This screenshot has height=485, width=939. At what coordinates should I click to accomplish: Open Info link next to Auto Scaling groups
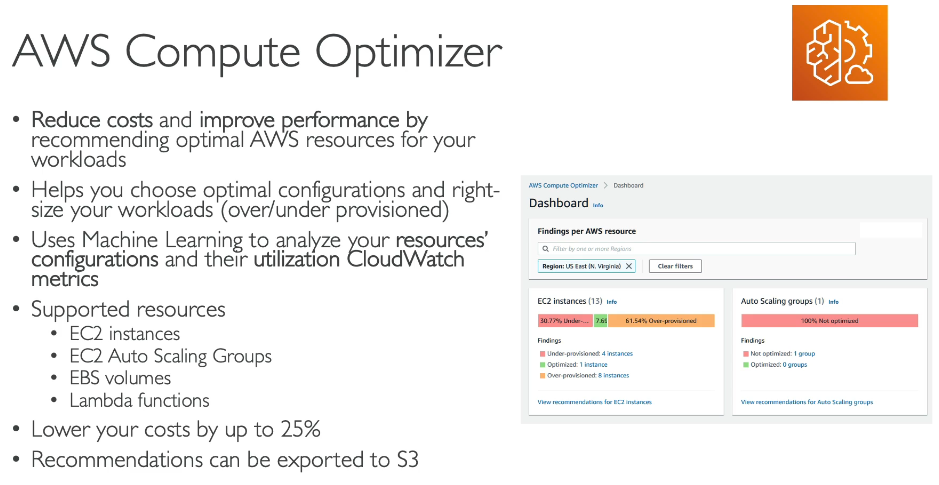[834, 302]
